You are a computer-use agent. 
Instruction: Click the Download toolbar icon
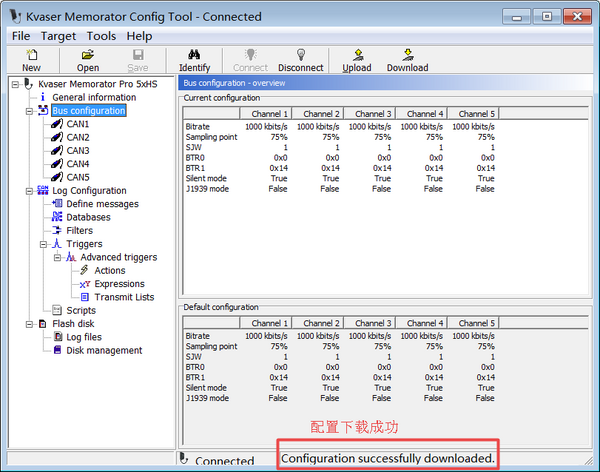(408, 55)
